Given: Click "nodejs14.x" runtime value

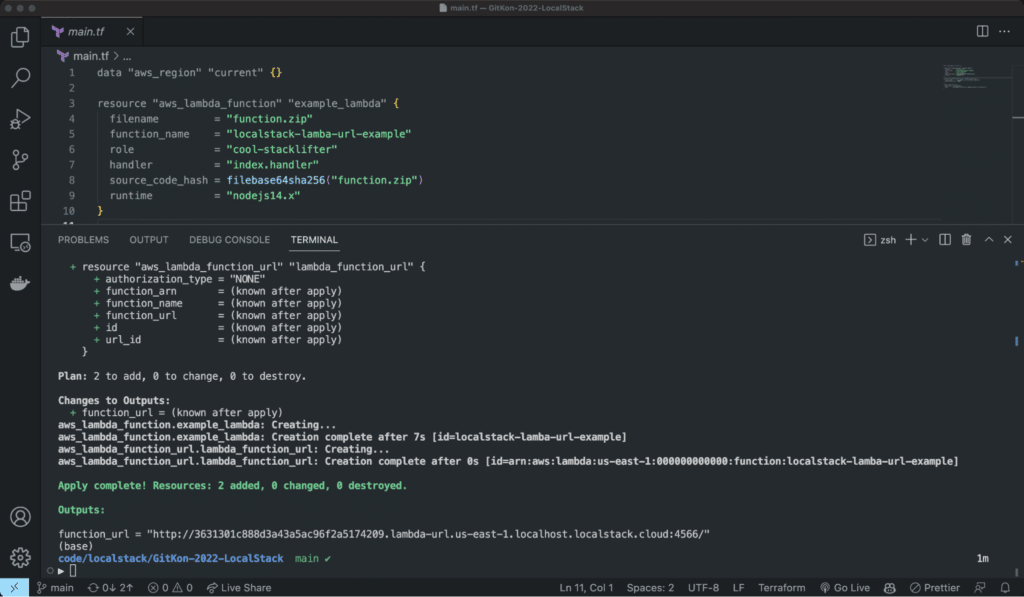Looking at the screenshot, I should click(x=263, y=195).
